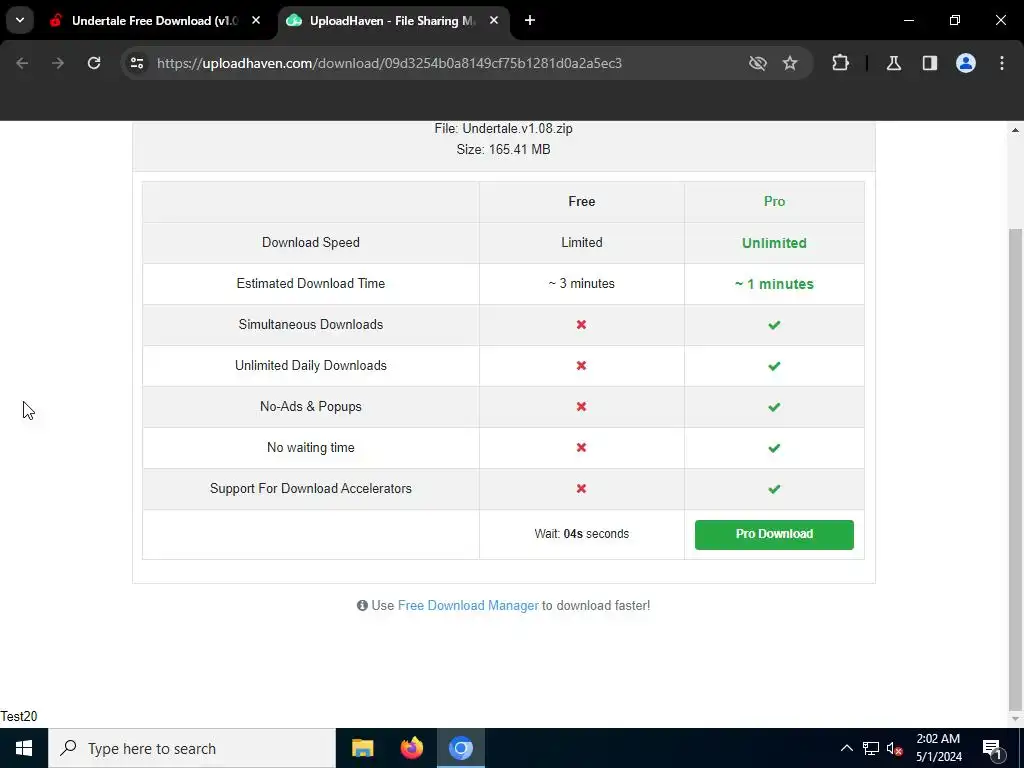The image size is (1024, 768).
Task: Open File Explorer from the taskbar
Action: click(362, 748)
